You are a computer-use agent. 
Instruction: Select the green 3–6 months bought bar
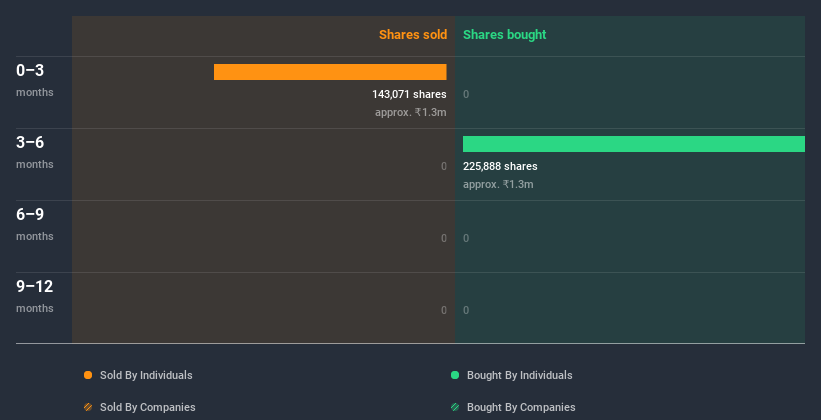634,144
